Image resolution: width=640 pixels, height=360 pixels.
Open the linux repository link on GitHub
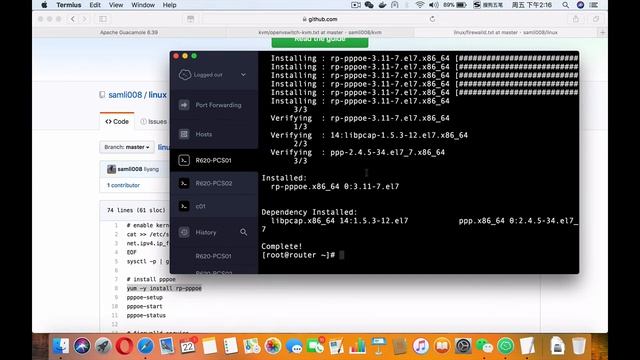point(158,95)
